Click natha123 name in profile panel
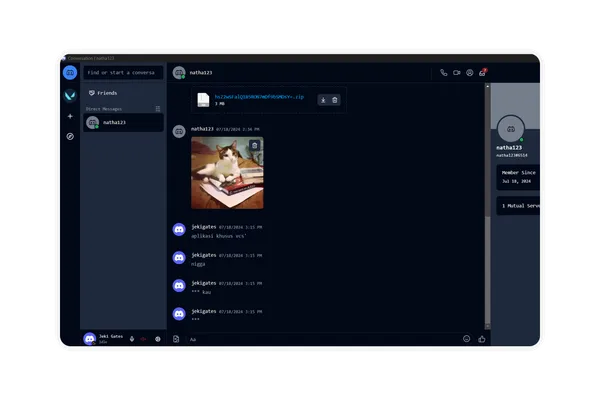The image size is (600, 400). click(x=509, y=148)
